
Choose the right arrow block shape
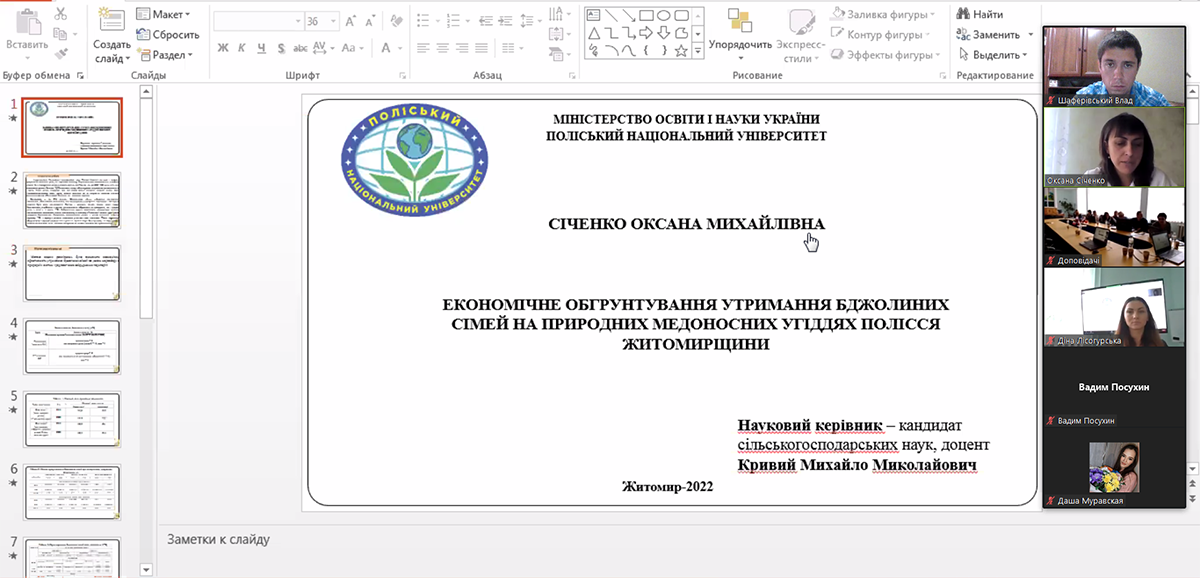[647, 32]
